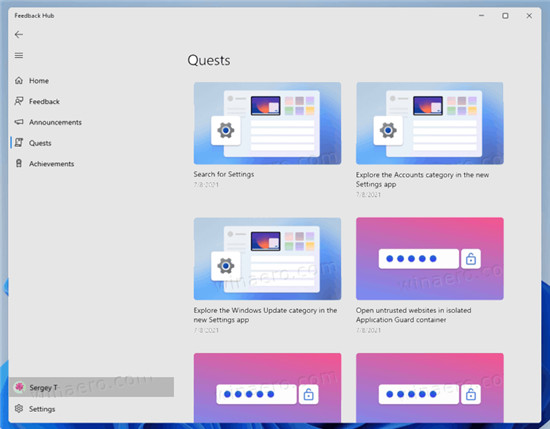Click the 'Search for Settings' quest title

[224, 174]
